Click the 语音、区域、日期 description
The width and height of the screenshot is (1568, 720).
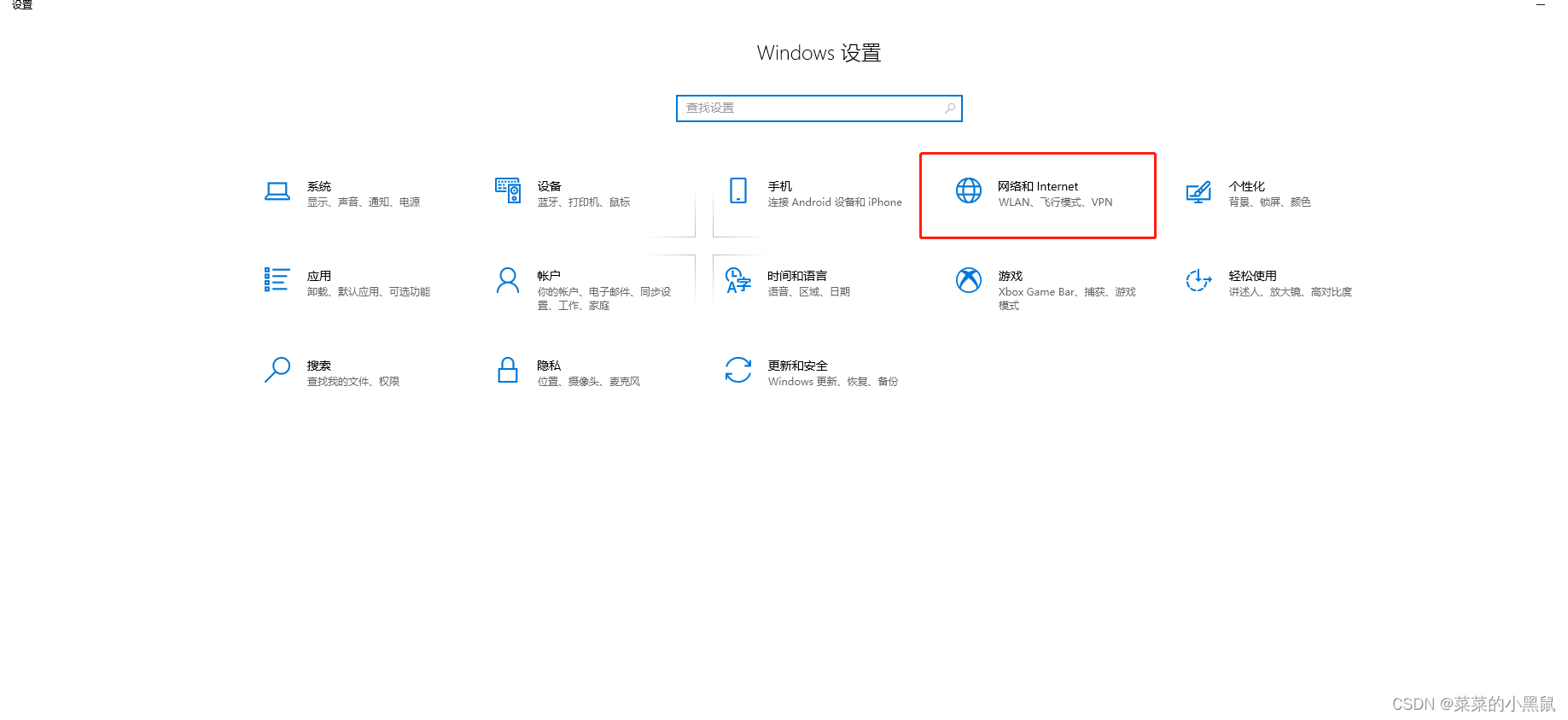pos(809,292)
